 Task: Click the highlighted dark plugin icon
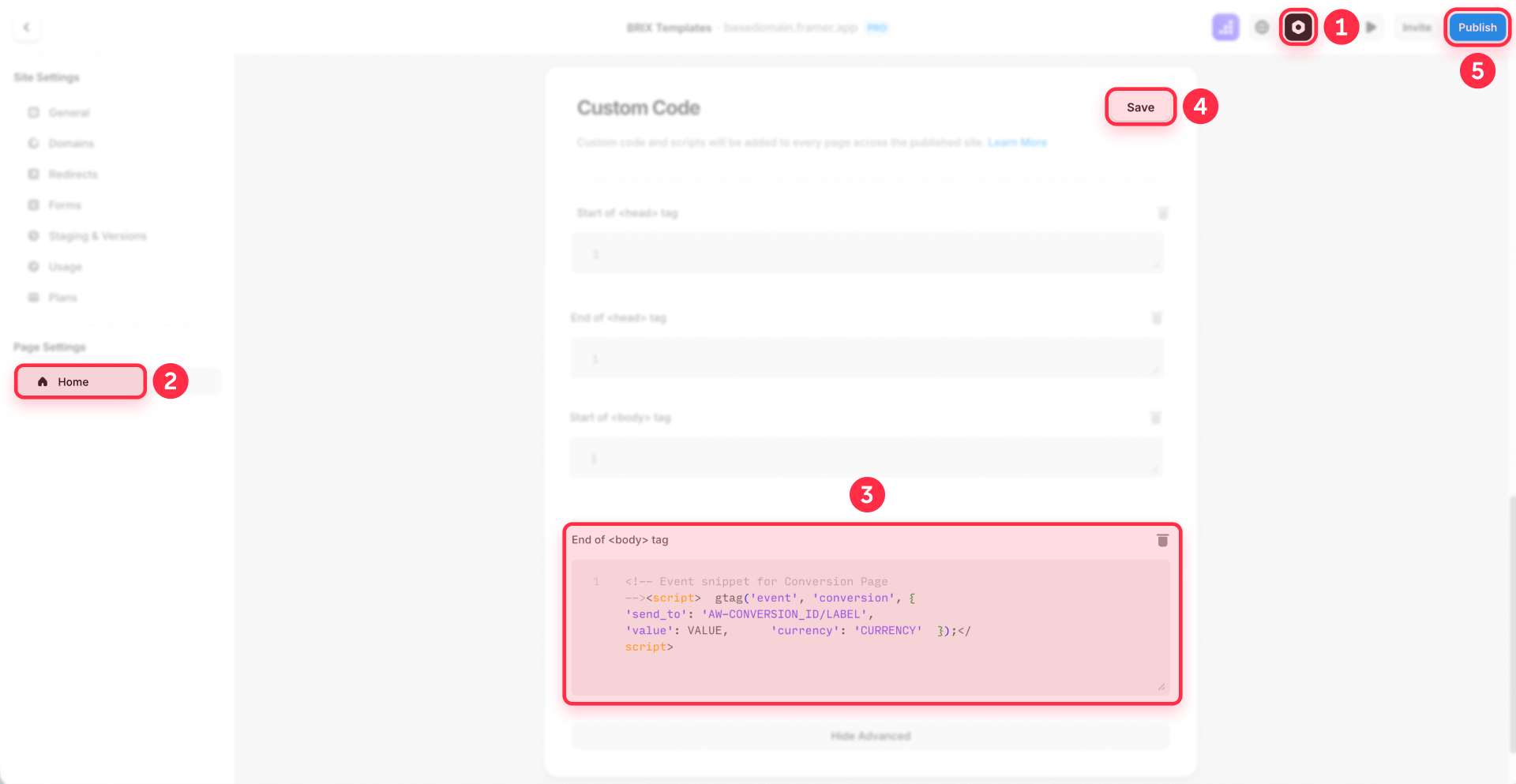[1298, 26]
